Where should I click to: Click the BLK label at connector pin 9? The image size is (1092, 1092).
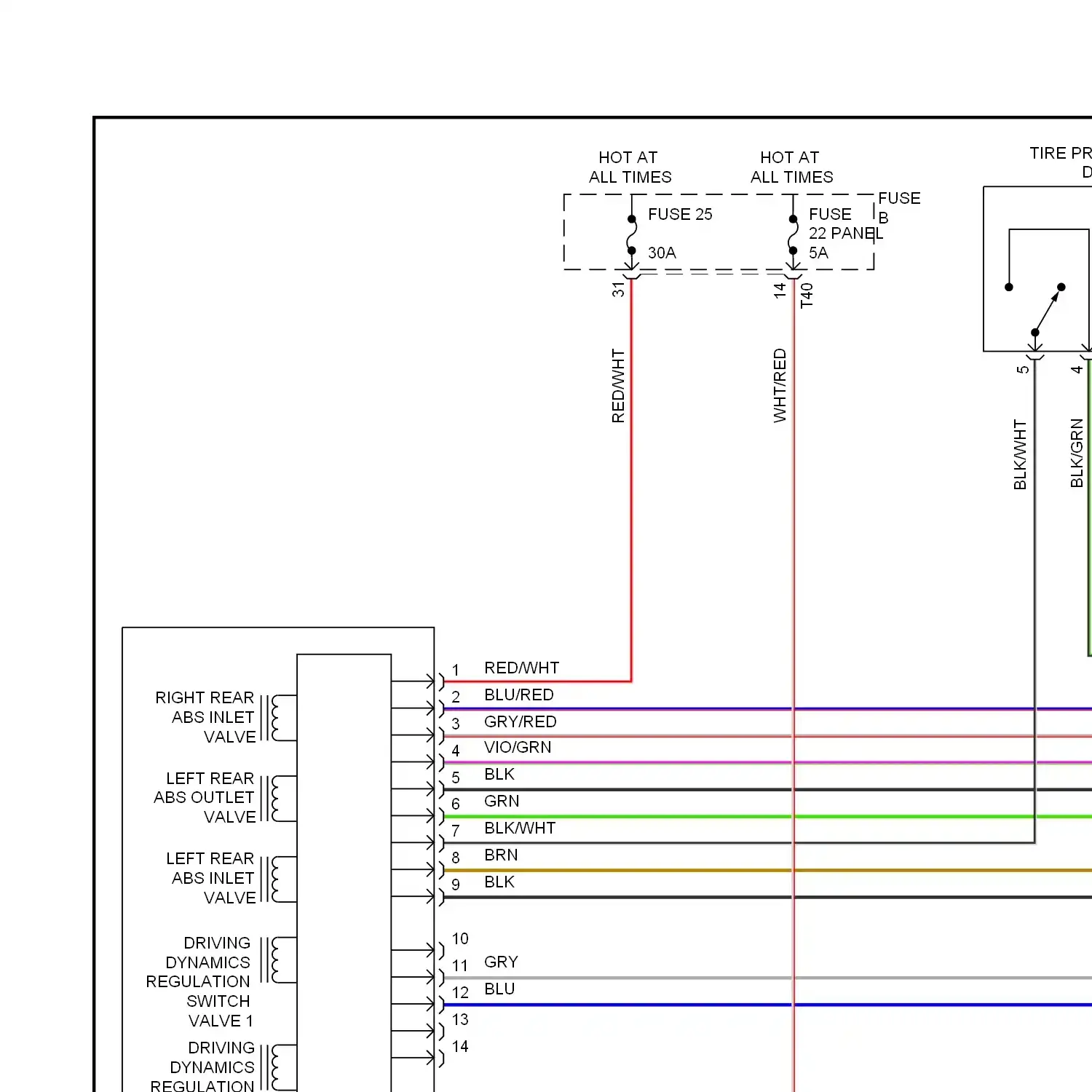(499, 882)
